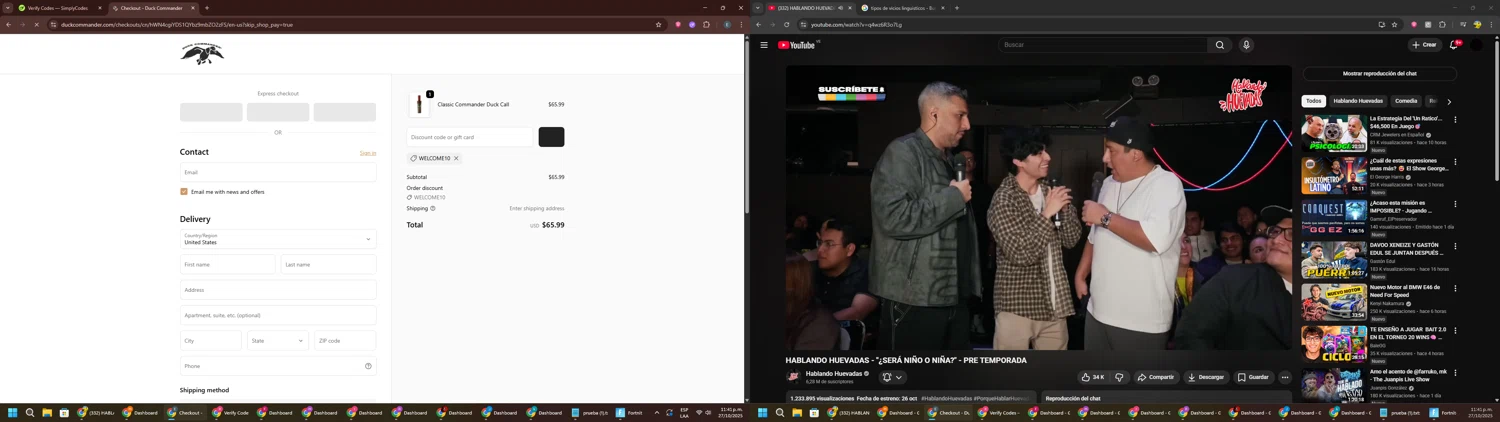Click the Shipping info question icon
1500x422 pixels.
pyautogui.click(x=433, y=208)
